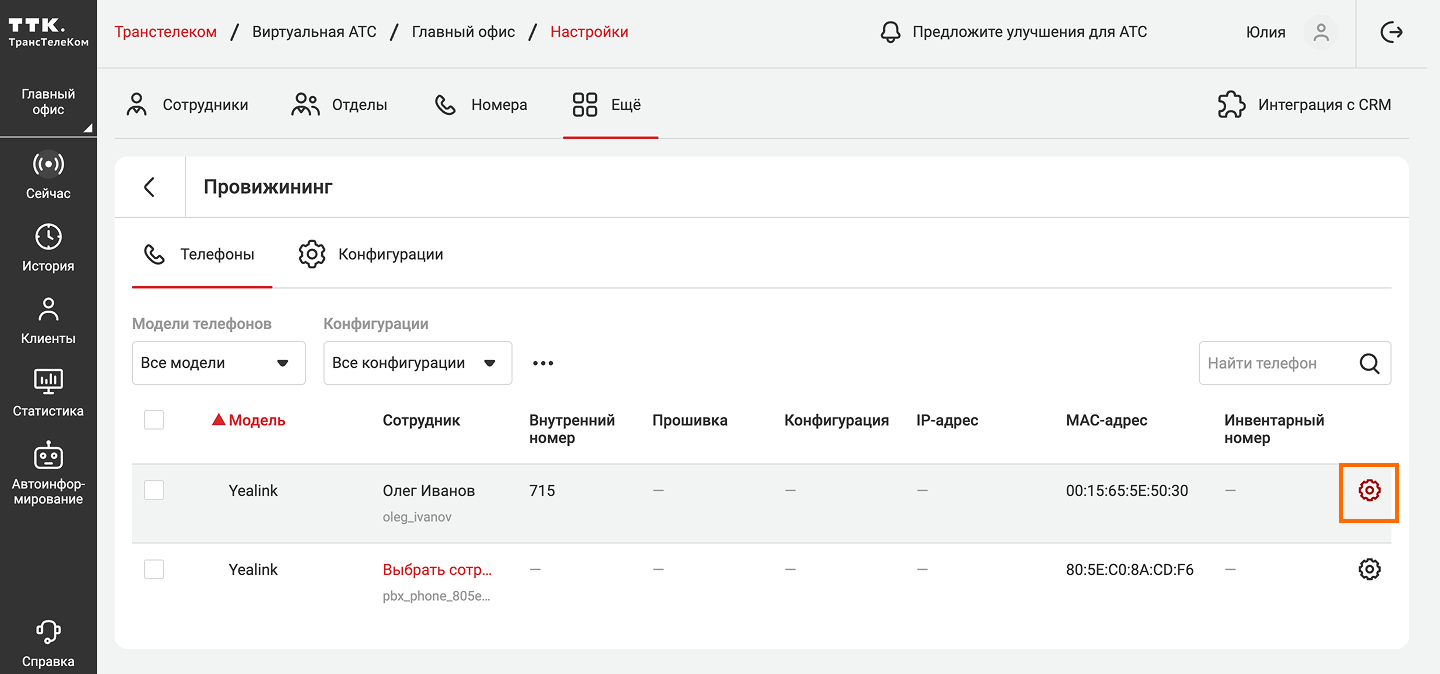The height and width of the screenshot is (674, 1440).
Task: Expand the Главный офис selector in the sidebar
Action: [x=48, y=102]
